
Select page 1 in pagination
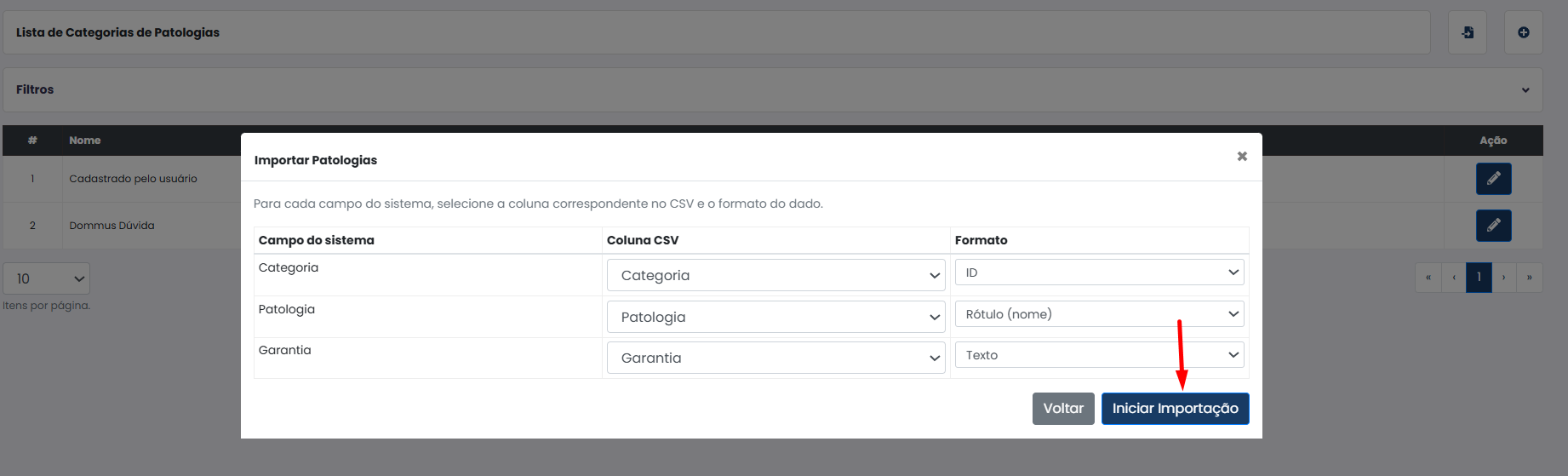coord(1479,278)
